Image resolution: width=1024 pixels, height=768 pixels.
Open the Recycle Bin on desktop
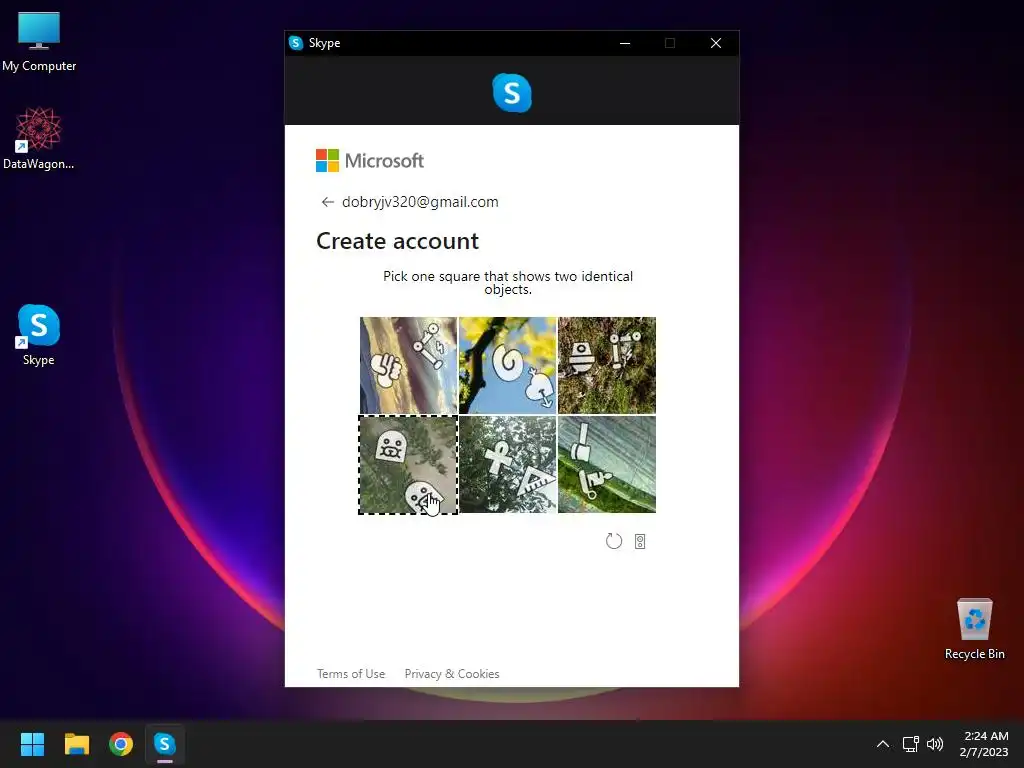click(x=974, y=629)
